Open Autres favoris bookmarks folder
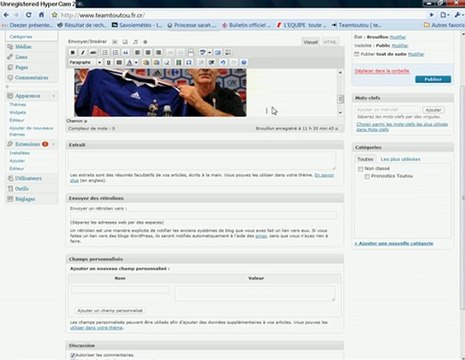The width and height of the screenshot is (465, 360). click(x=444, y=25)
